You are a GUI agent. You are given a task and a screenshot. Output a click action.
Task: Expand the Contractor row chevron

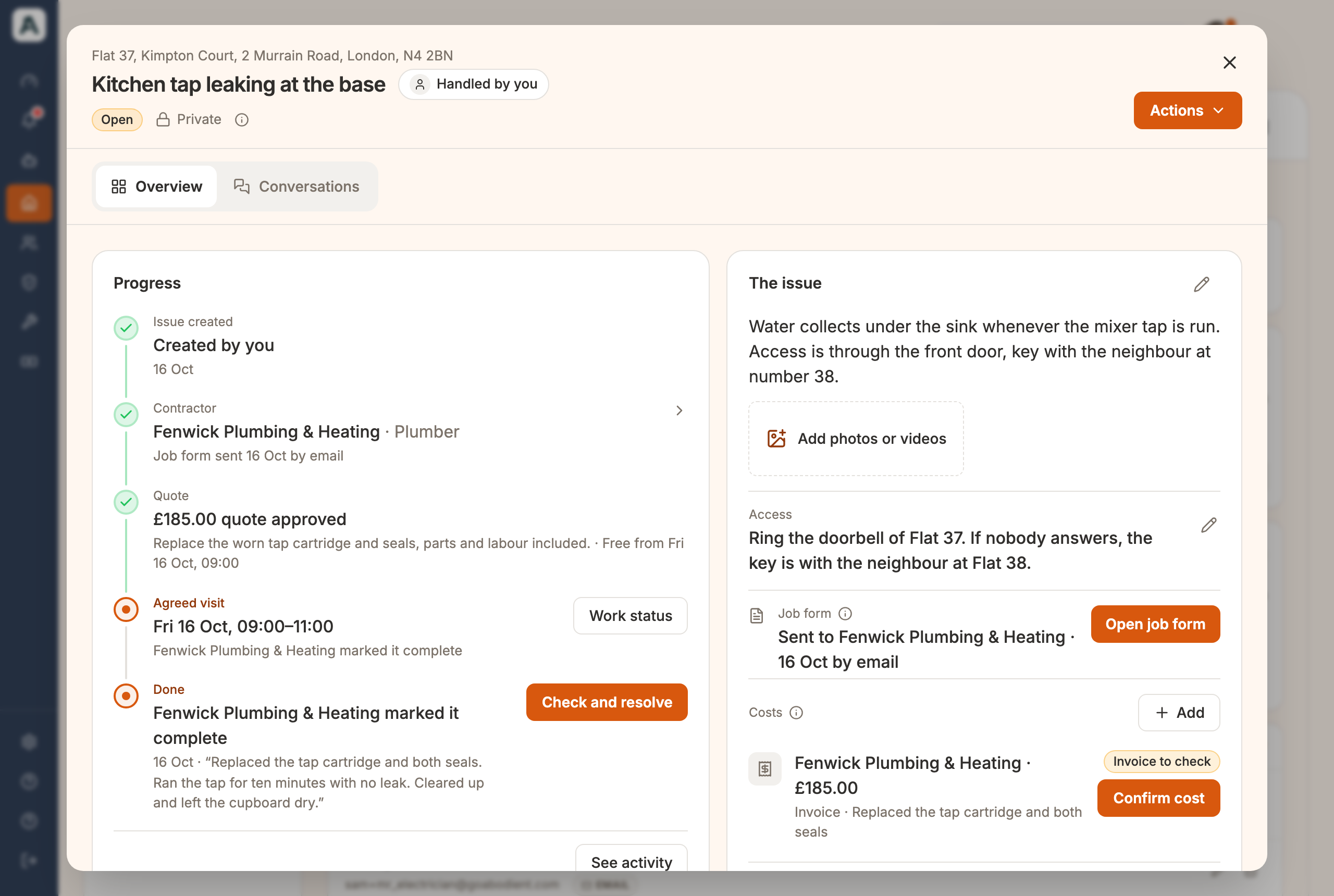[x=679, y=410]
